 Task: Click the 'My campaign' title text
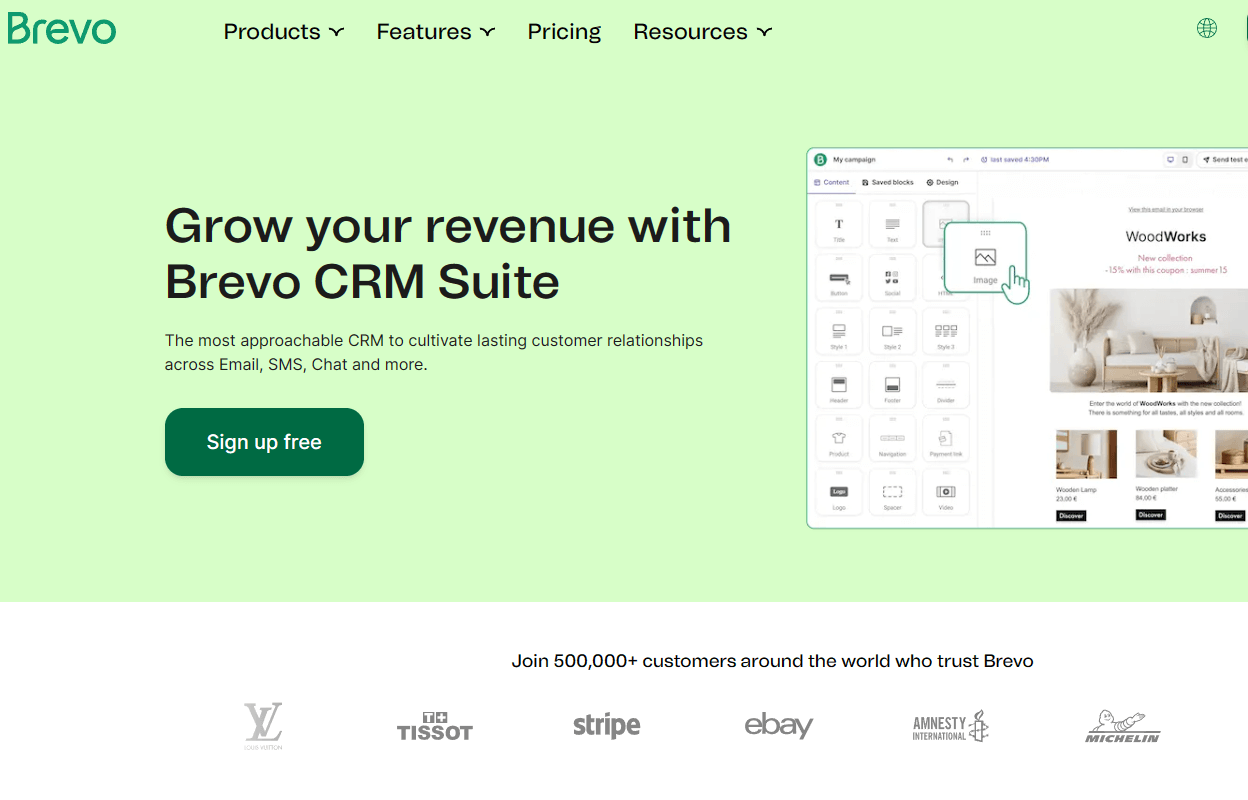tap(854, 160)
